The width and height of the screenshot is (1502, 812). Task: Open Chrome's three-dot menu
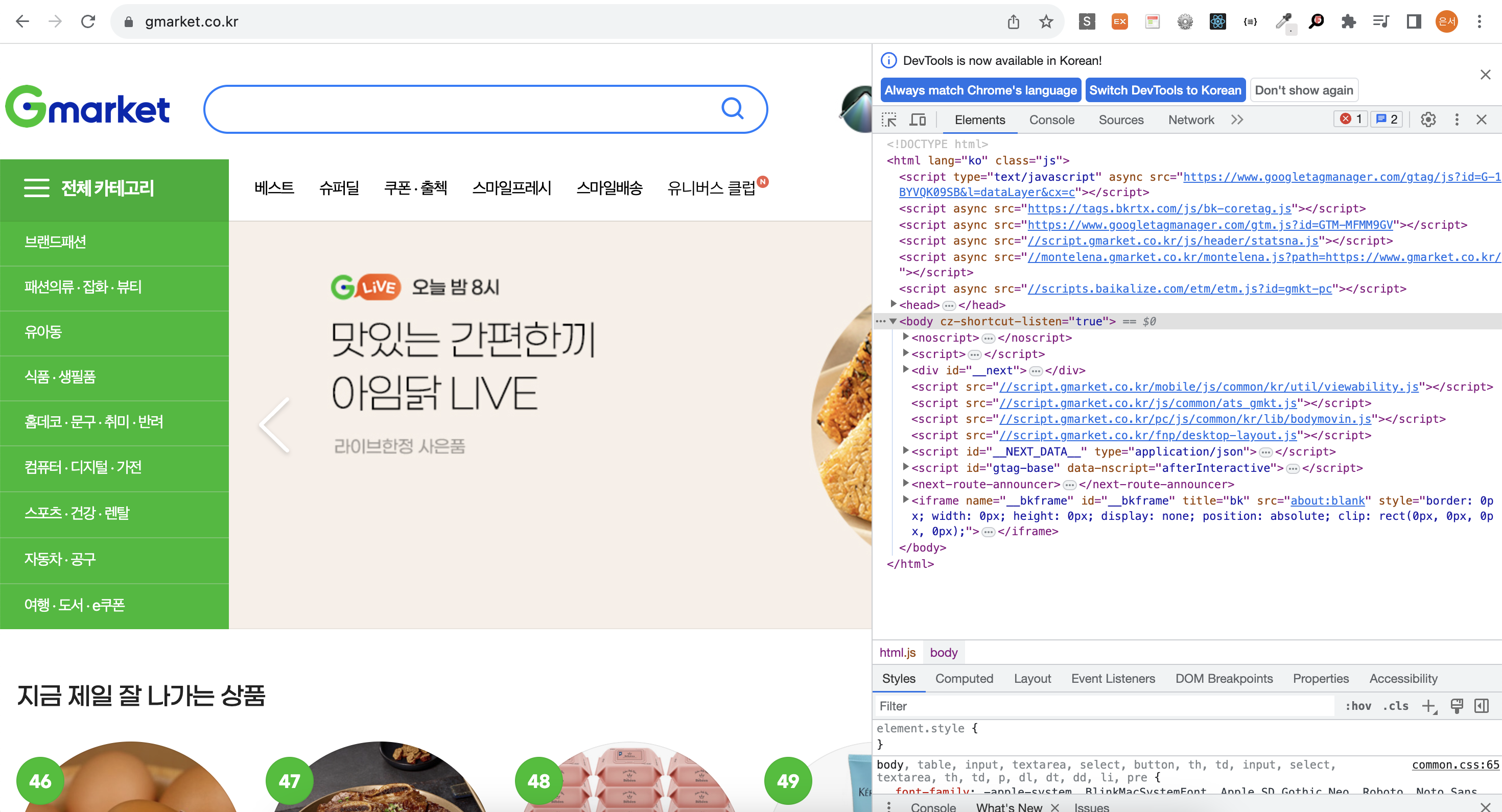pyautogui.click(x=1479, y=21)
